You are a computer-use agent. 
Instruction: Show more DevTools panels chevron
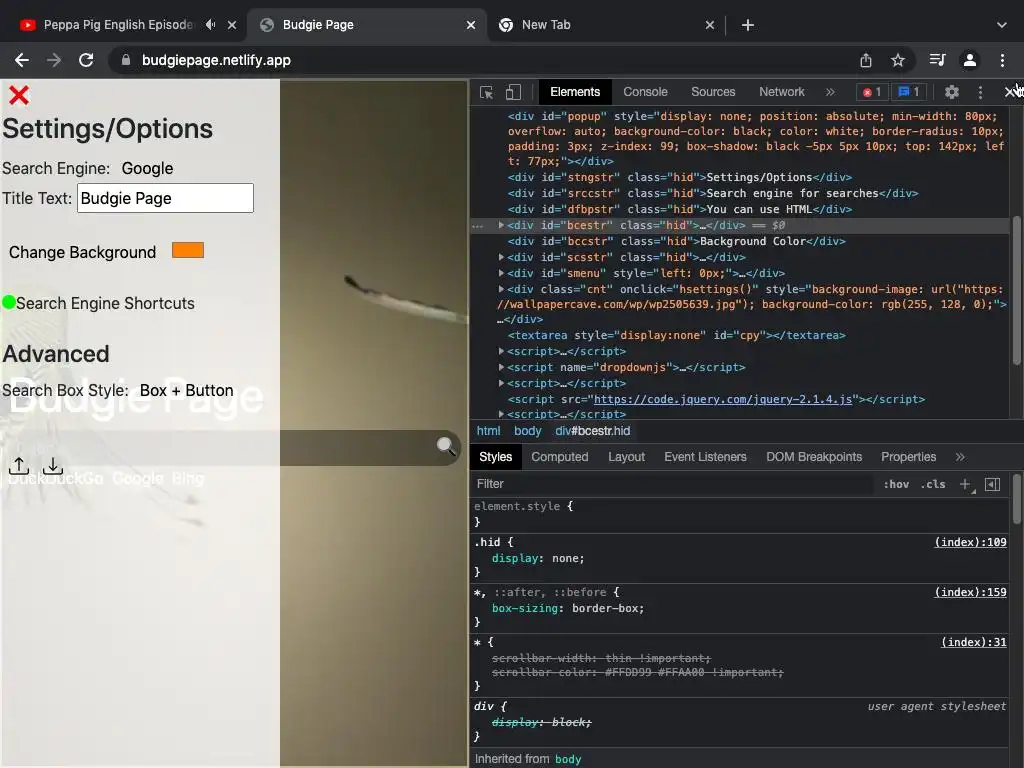pos(830,92)
